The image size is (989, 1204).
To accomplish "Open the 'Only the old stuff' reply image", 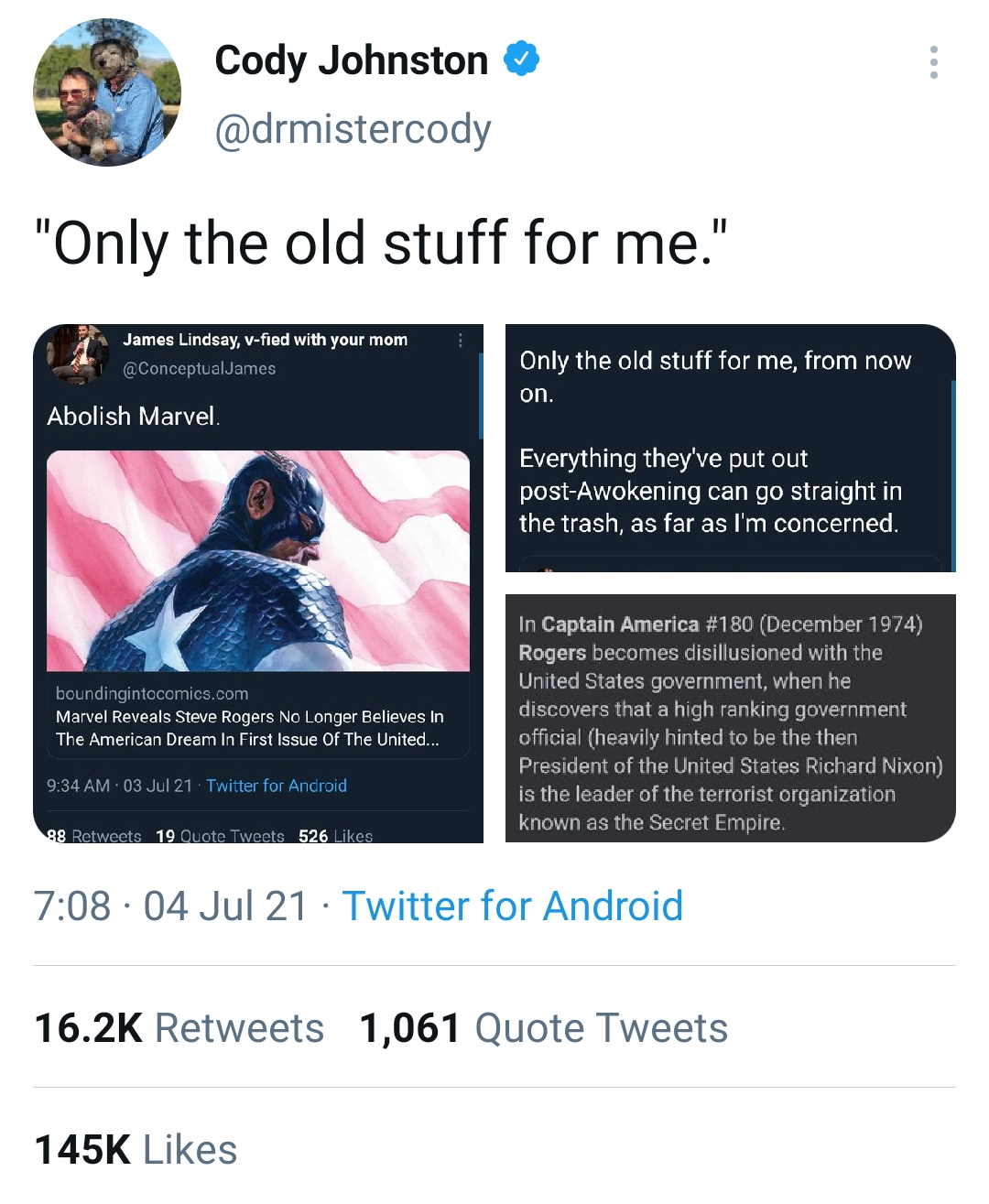I will coord(730,448).
